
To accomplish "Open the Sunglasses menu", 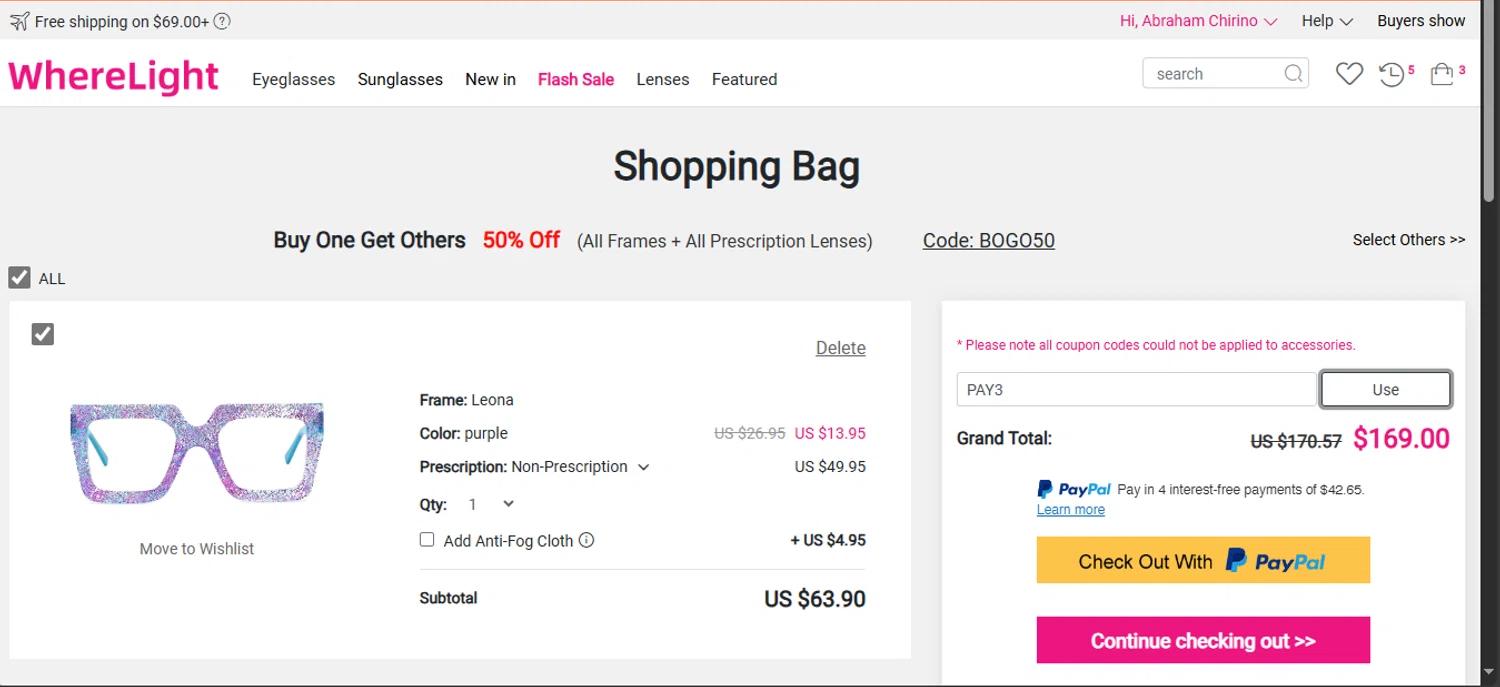I will [400, 79].
